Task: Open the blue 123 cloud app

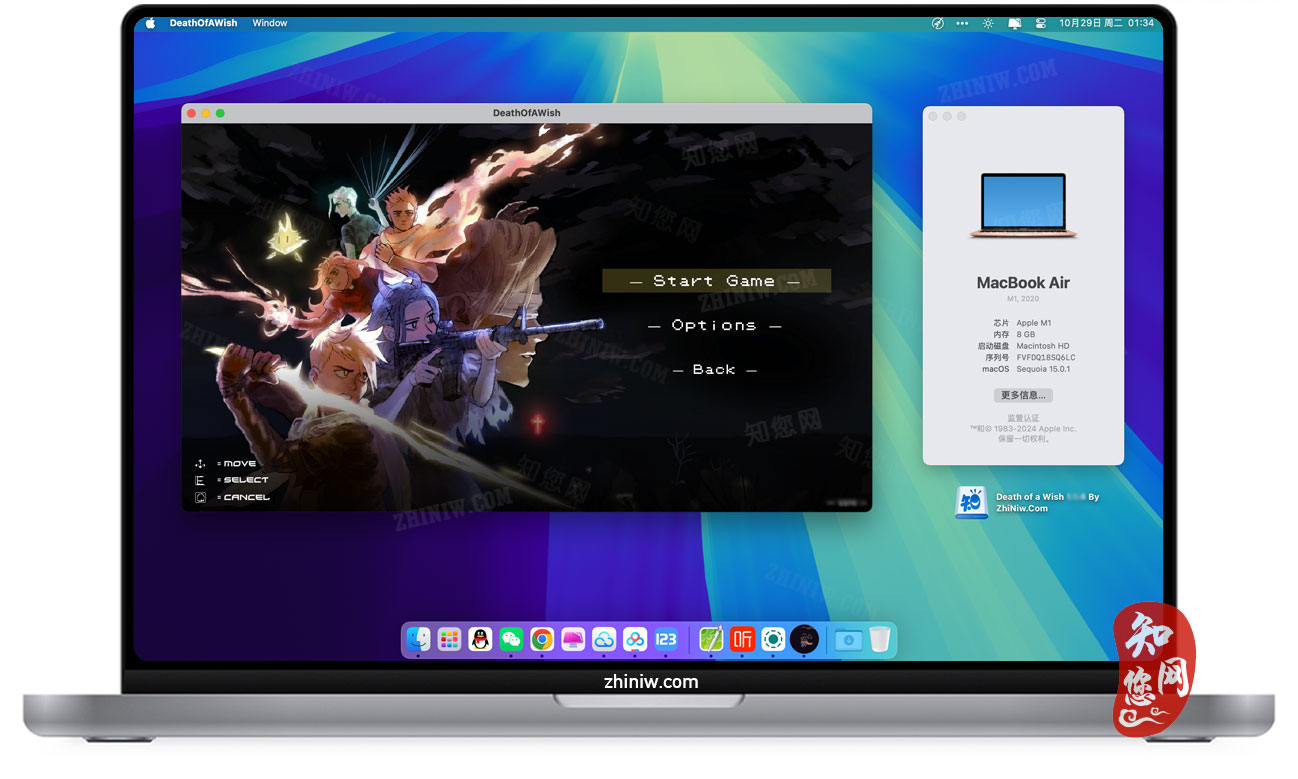Action: 666,639
